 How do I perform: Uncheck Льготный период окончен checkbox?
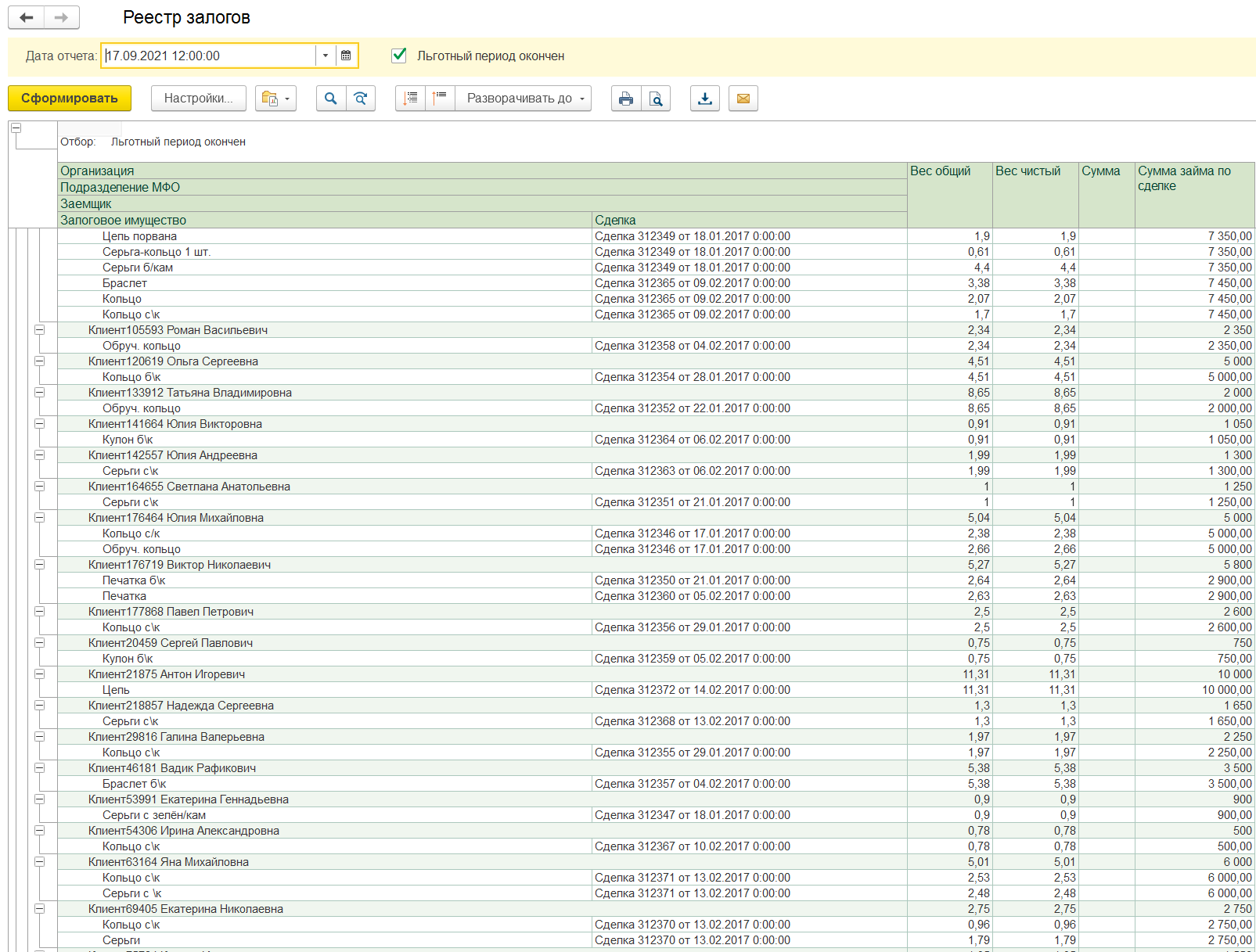pos(399,56)
